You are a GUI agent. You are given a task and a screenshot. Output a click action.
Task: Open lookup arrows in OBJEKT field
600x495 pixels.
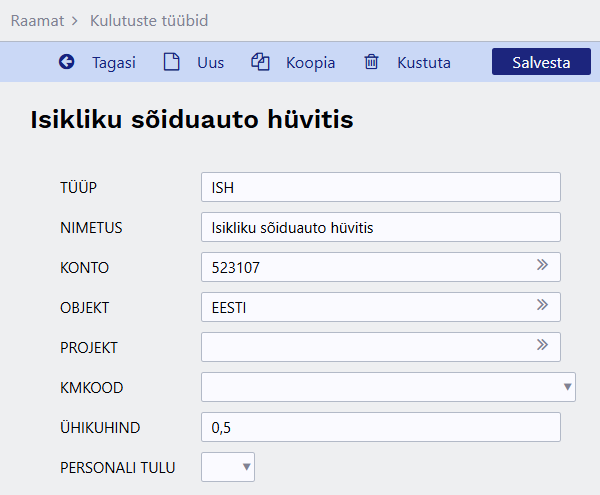pyautogui.click(x=542, y=306)
